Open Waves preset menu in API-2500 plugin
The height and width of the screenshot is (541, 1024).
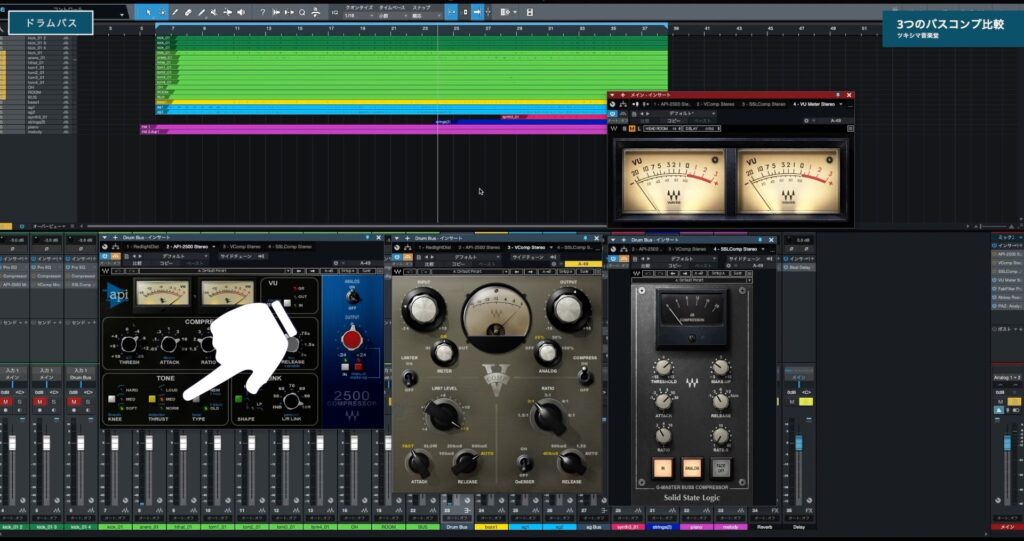pyautogui.click(x=216, y=270)
